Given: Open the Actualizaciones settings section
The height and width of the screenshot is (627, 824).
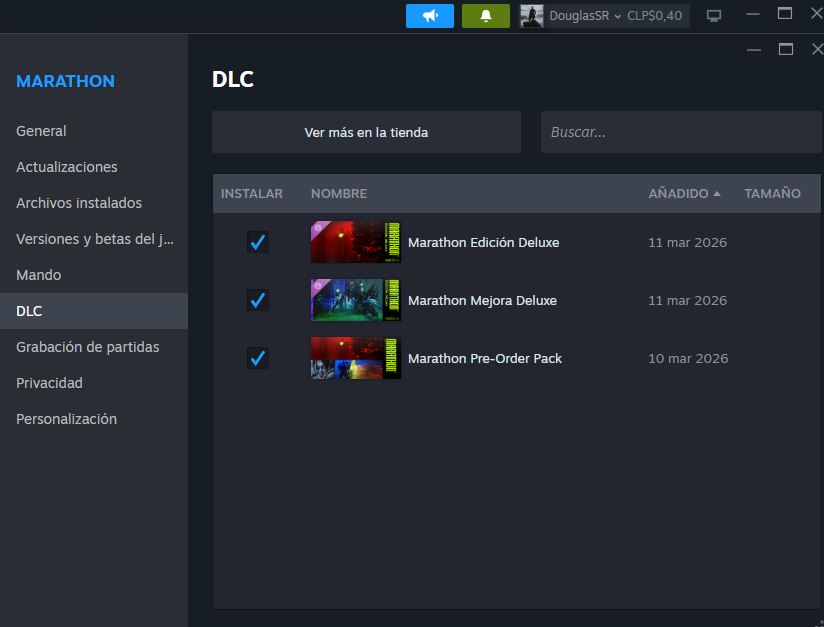Looking at the screenshot, I should (x=67, y=167).
